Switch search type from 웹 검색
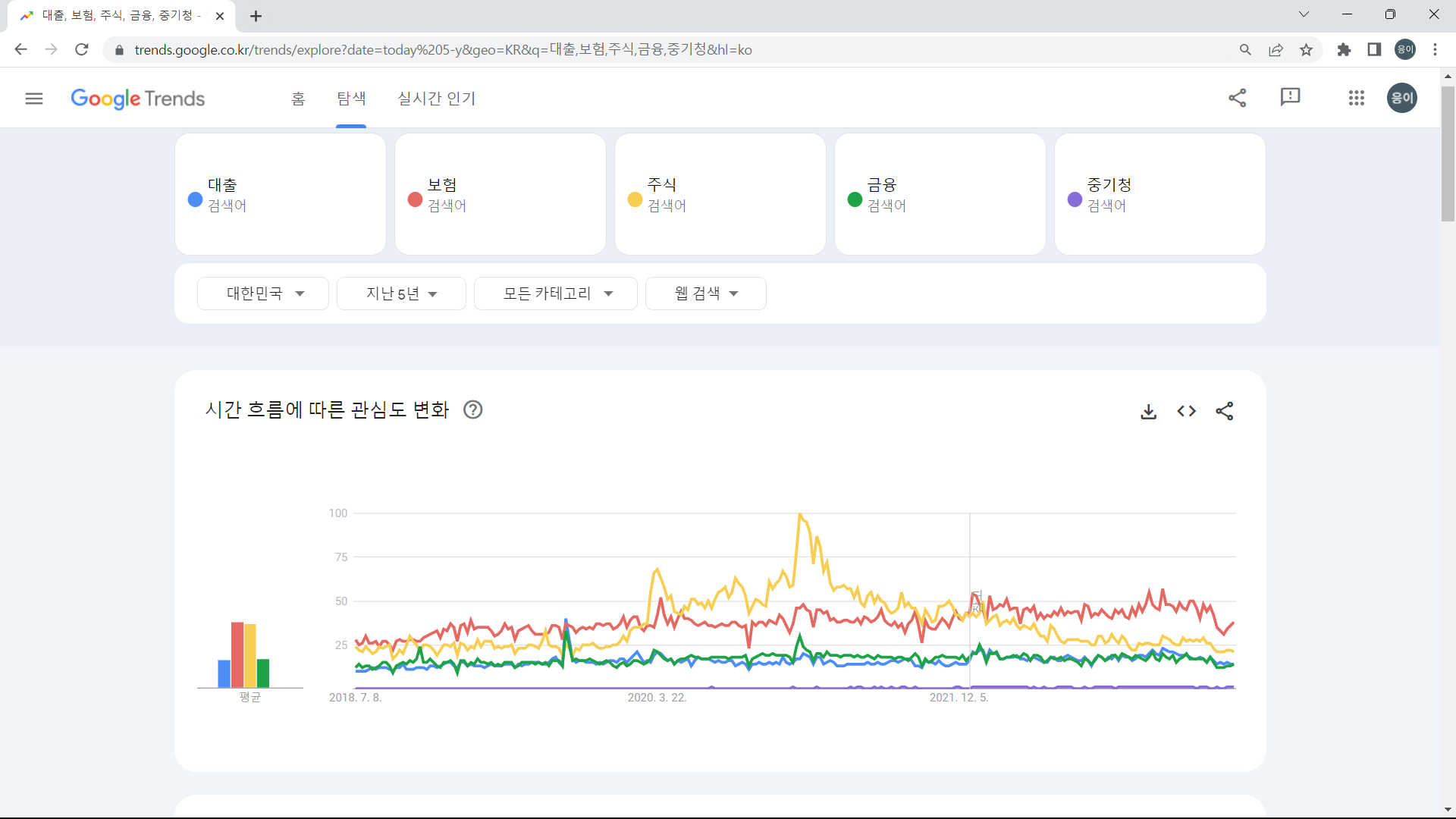This screenshot has width=1456, height=819. point(705,293)
